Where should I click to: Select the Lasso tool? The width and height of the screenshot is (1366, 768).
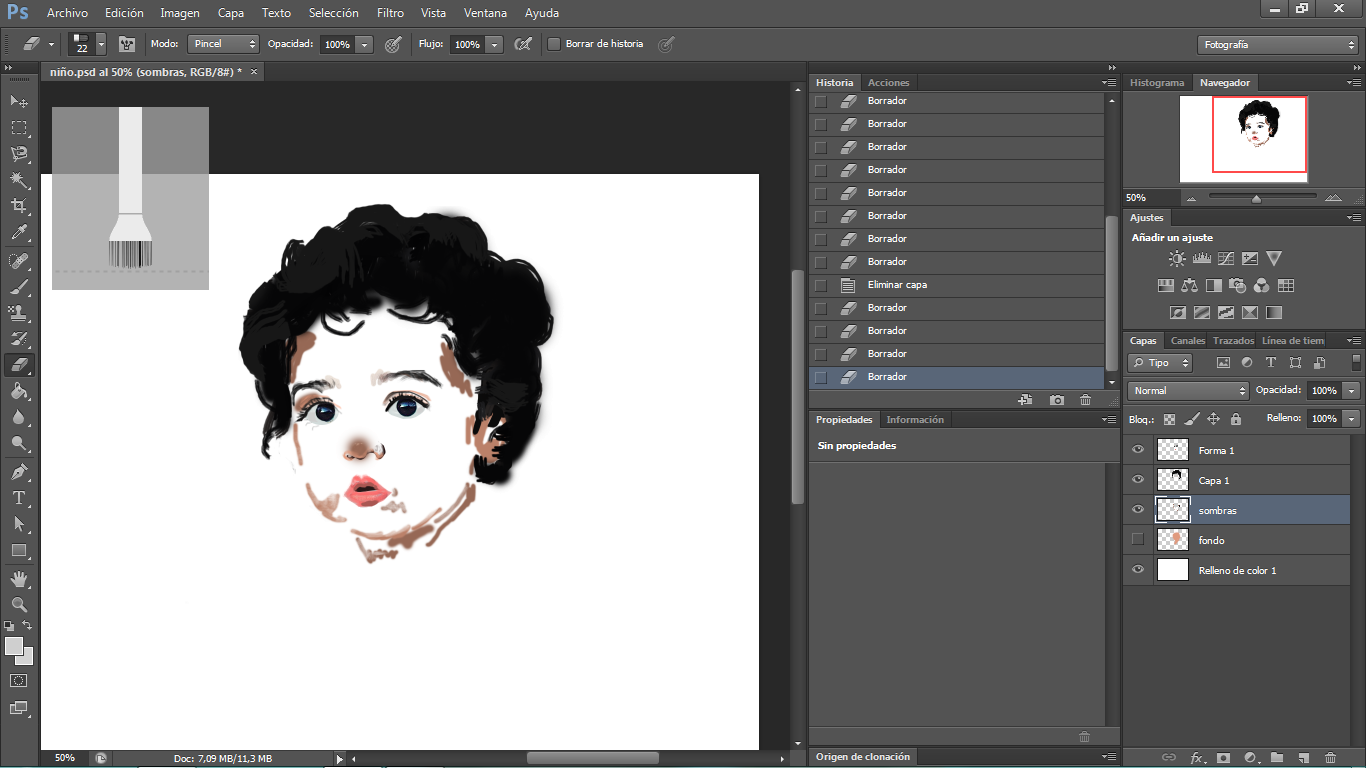[x=19, y=154]
